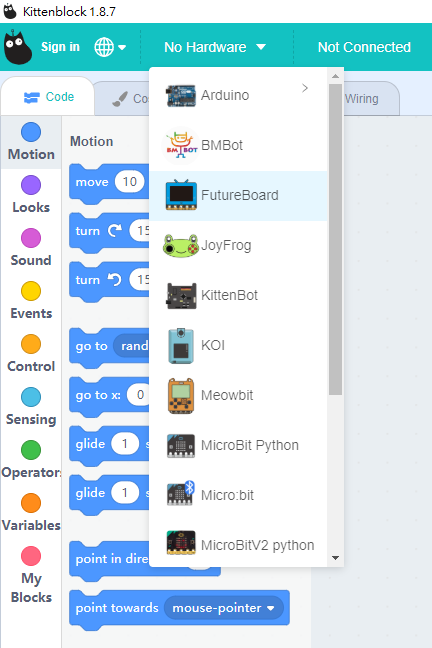The width and height of the screenshot is (432, 648).
Task: Open the Events yellow category circle
Action: click(x=31, y=291)
